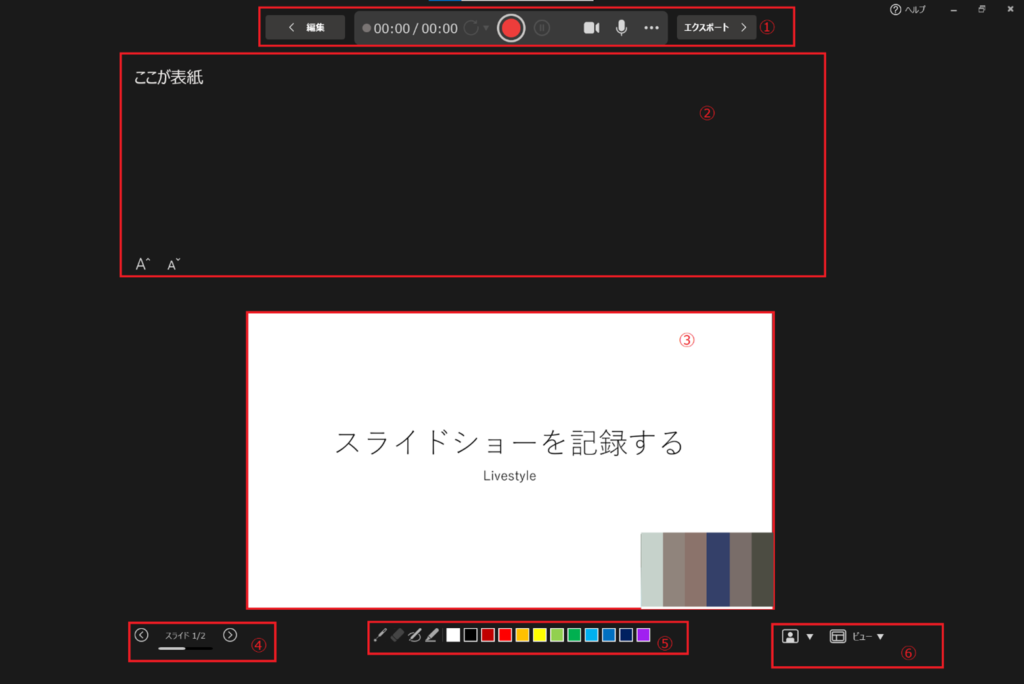Image resolution: width=1024 pixels, height=684 pixels.
Task: Select the eraser tool
Action: pyautogui.click(x=396, y=635)
